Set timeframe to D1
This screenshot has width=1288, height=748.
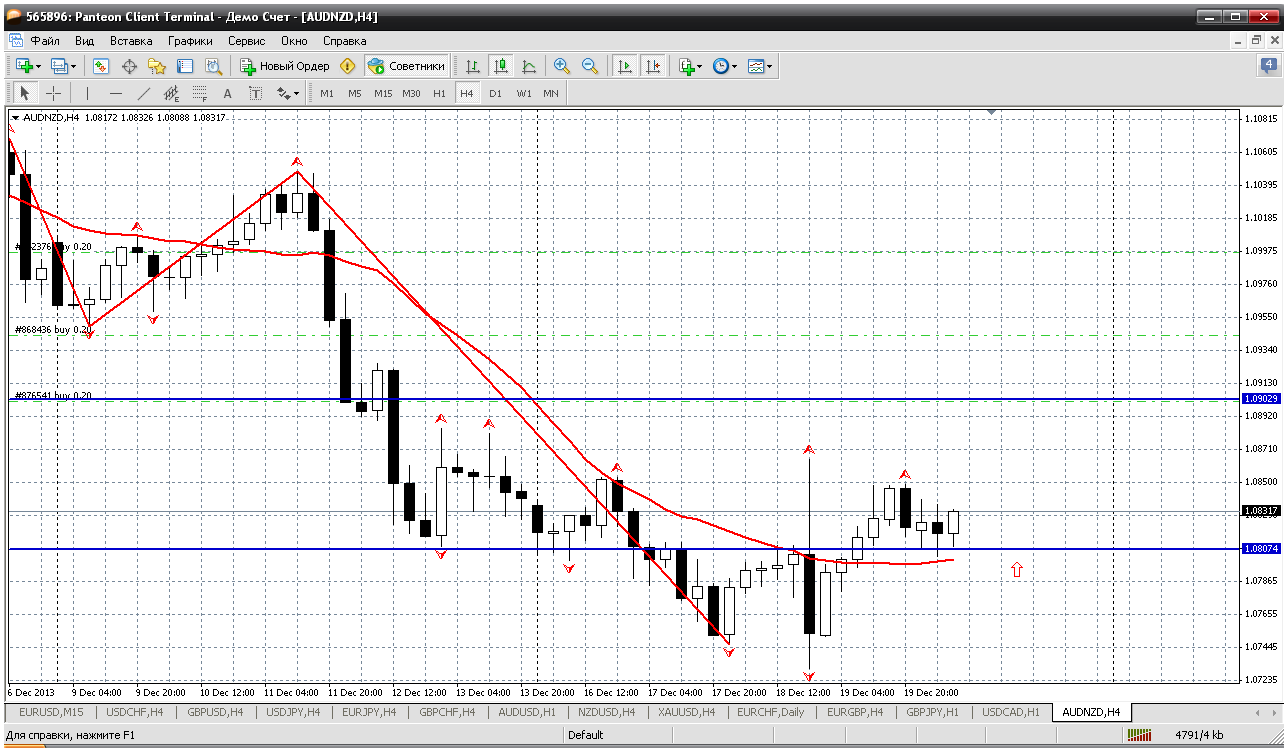click(x=495, y=93)
